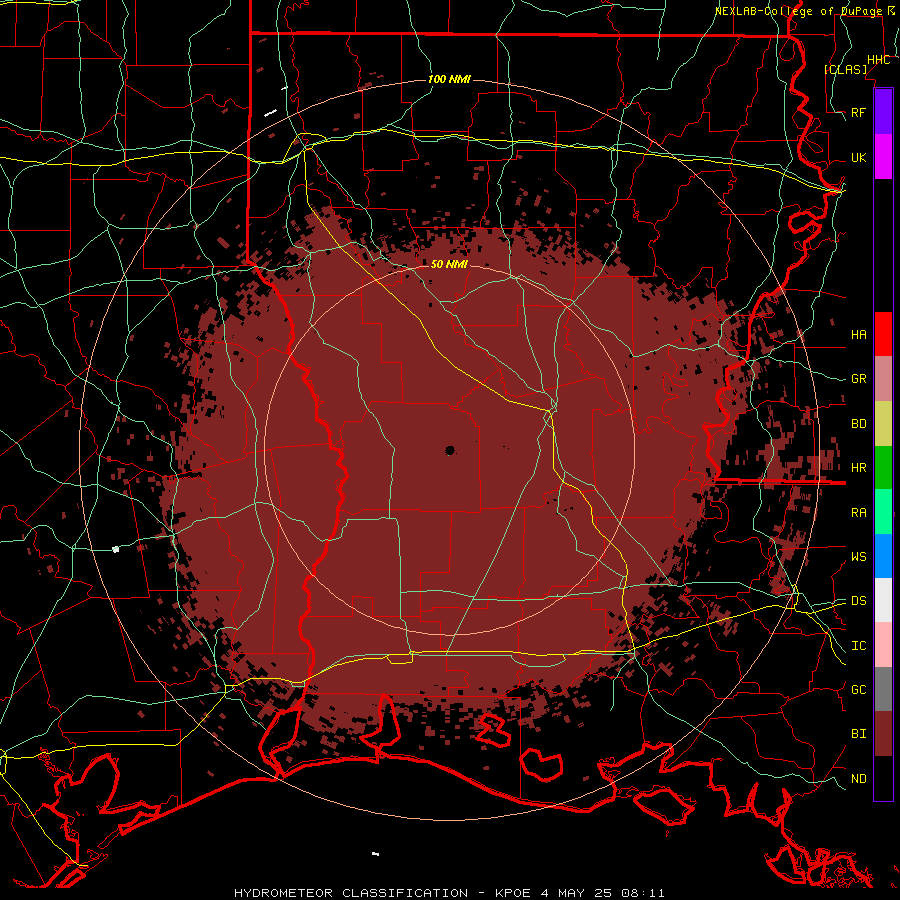Click the BI dark-red legend swatch
Screen dimensions: 900x900
click(883, 734)
